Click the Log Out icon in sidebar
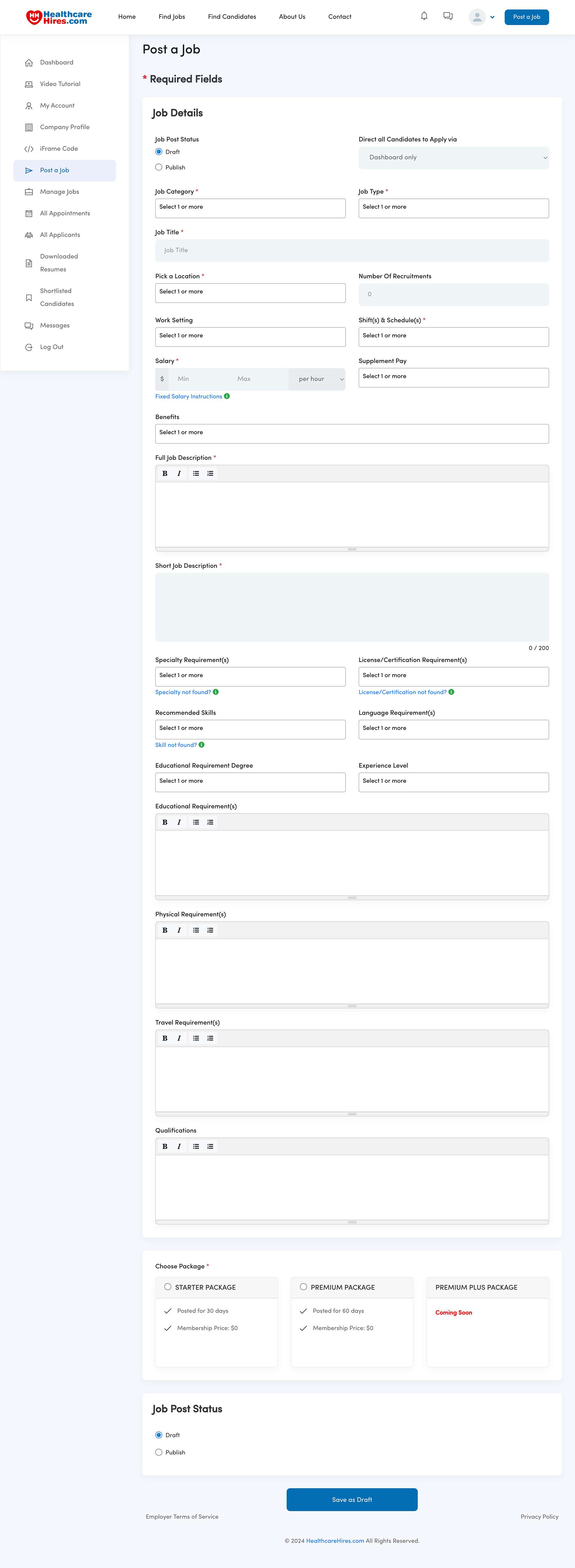575x1568 pixels. coord(29,347)
